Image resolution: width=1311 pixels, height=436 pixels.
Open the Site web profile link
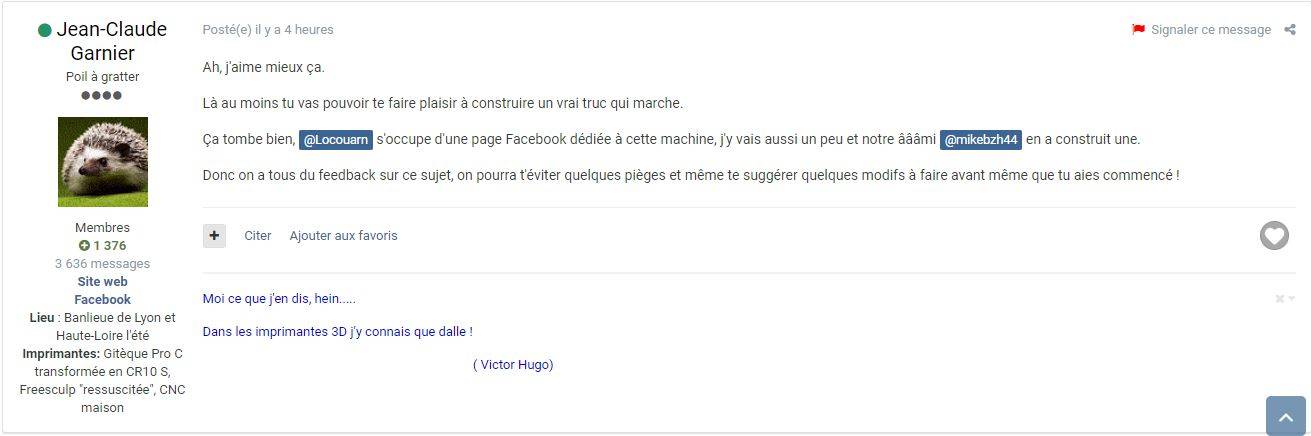pos(102,282)
